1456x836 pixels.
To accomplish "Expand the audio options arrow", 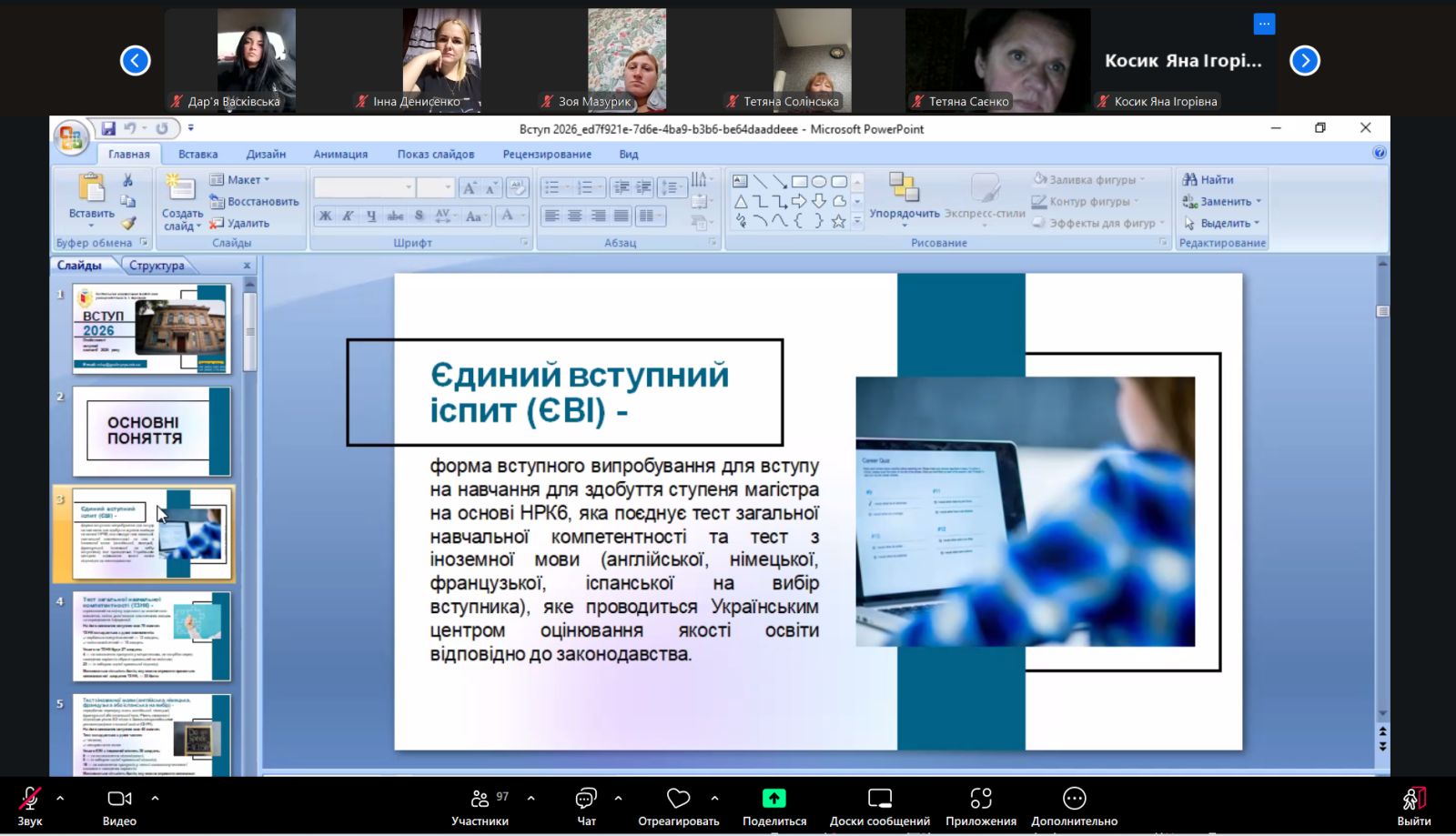I will 60,798.
